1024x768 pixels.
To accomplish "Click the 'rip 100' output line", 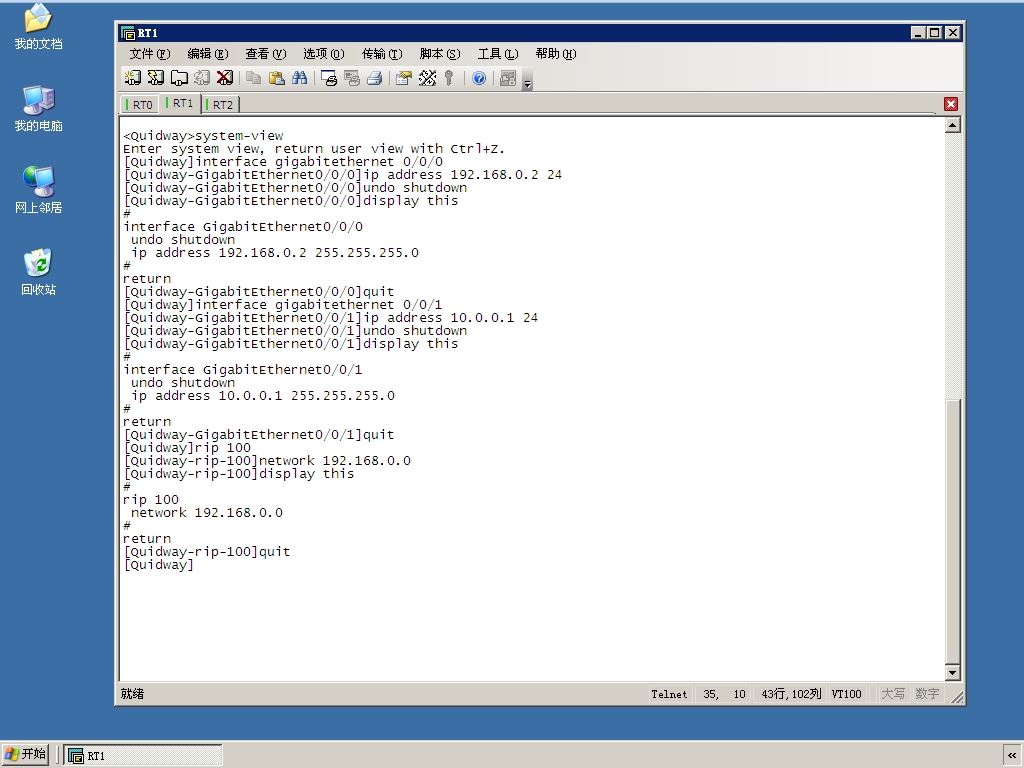I will click(x=151, y=500).
